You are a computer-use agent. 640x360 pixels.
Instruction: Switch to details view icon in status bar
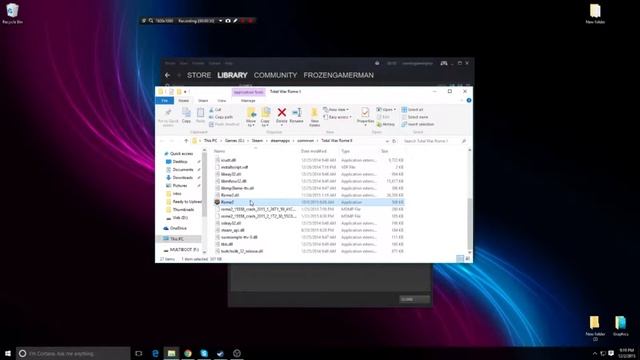tap(460, 259)
